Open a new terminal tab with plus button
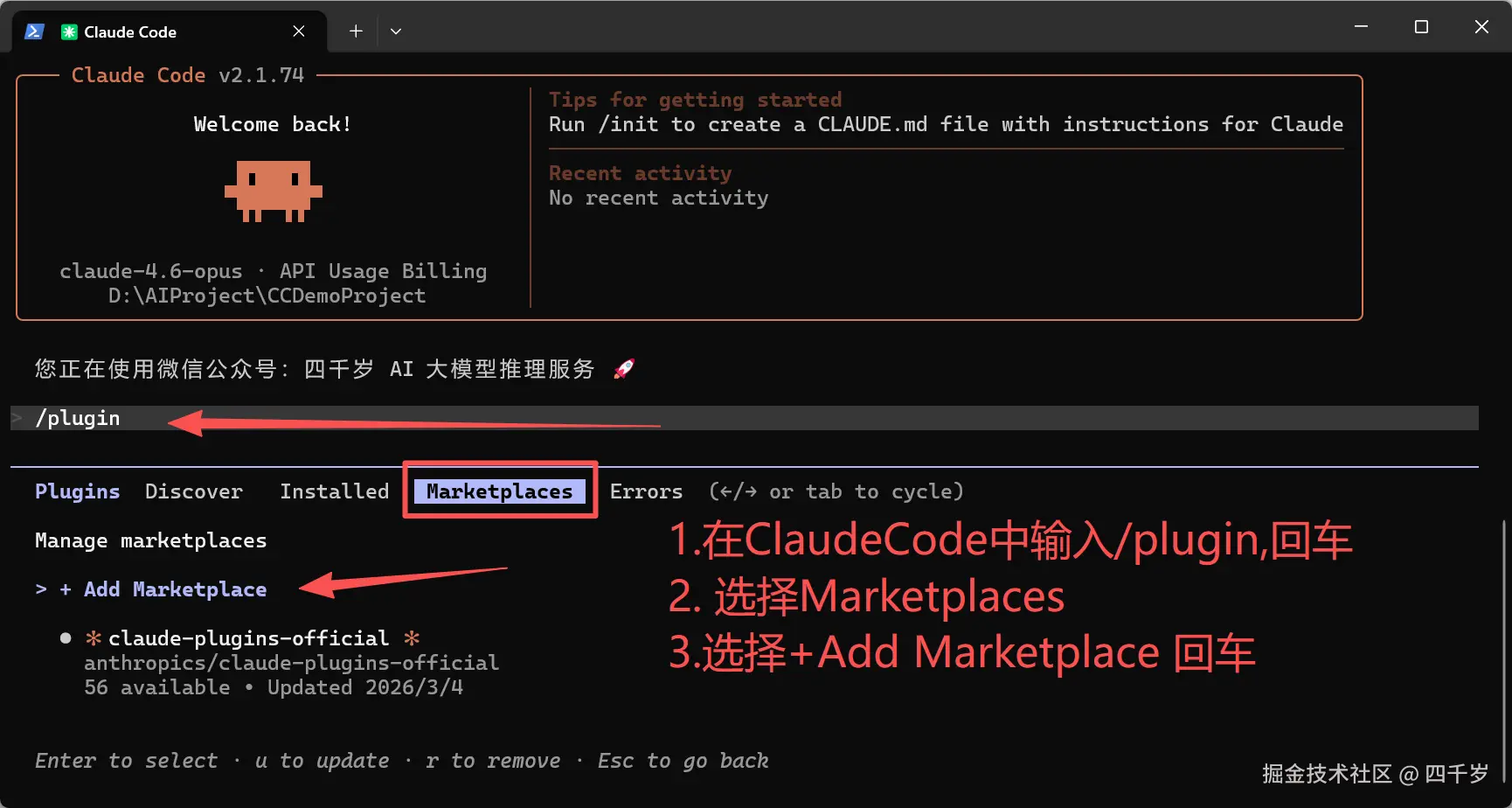 (x=356, y=31)
